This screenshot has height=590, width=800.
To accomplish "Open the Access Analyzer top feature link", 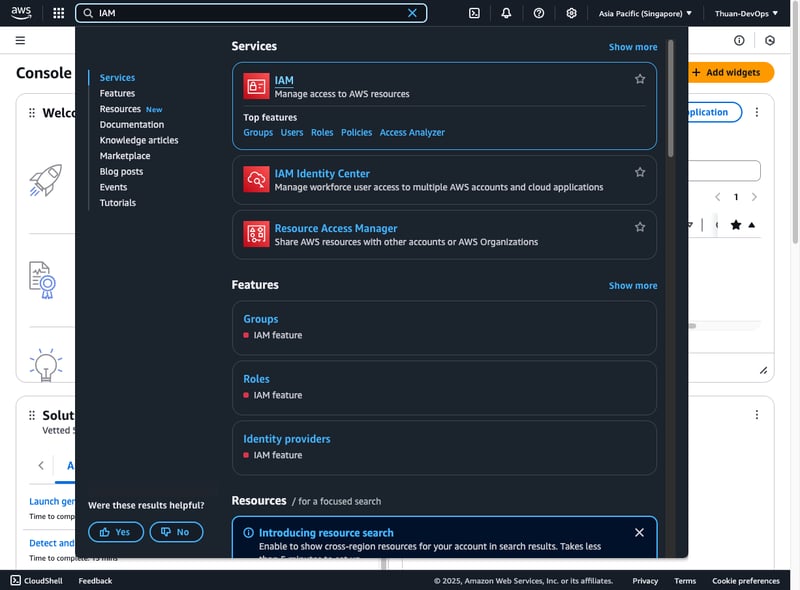I will [x=412, y=132].
